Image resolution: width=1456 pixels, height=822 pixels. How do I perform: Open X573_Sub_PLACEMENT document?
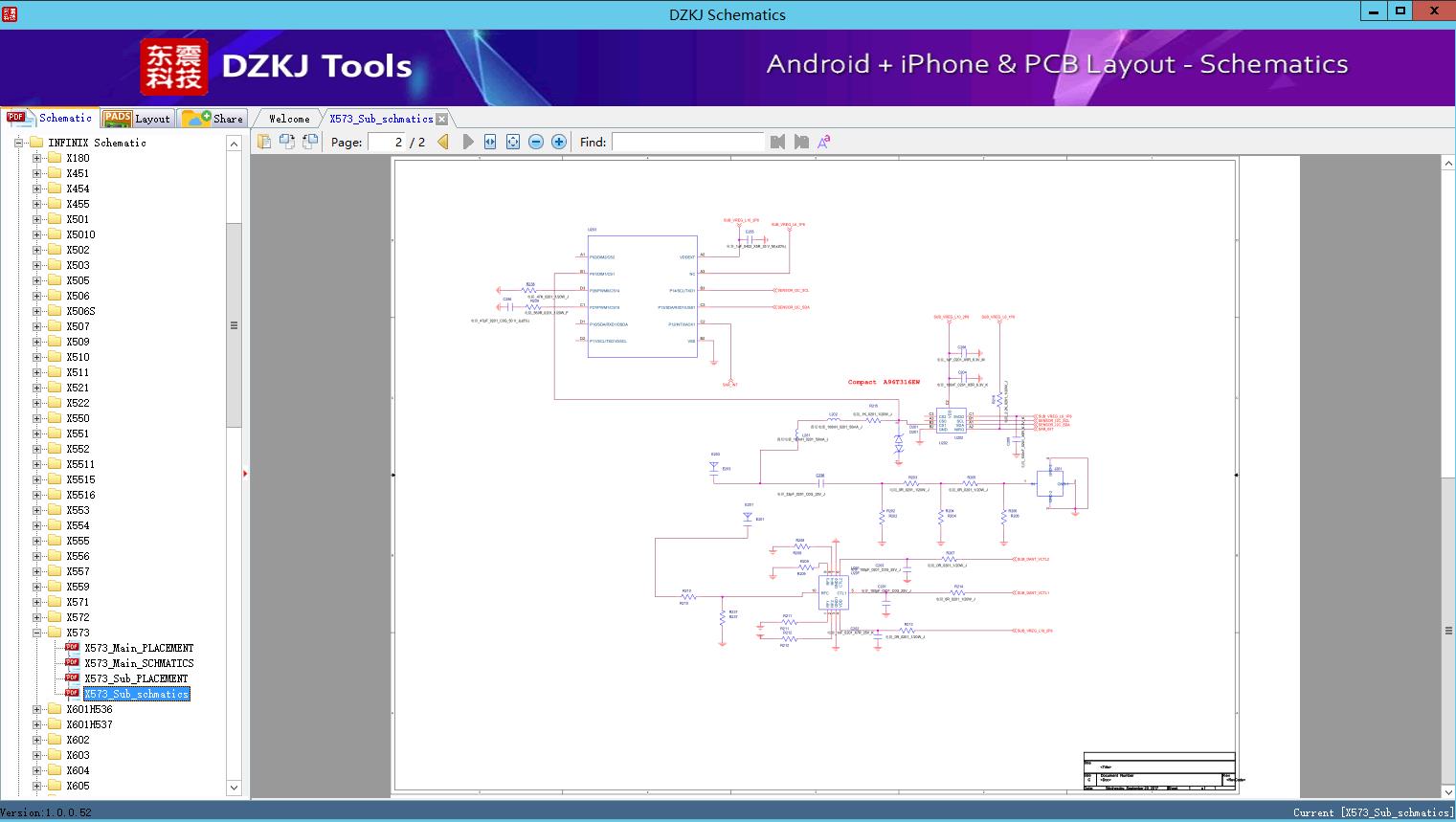point(137,678)
